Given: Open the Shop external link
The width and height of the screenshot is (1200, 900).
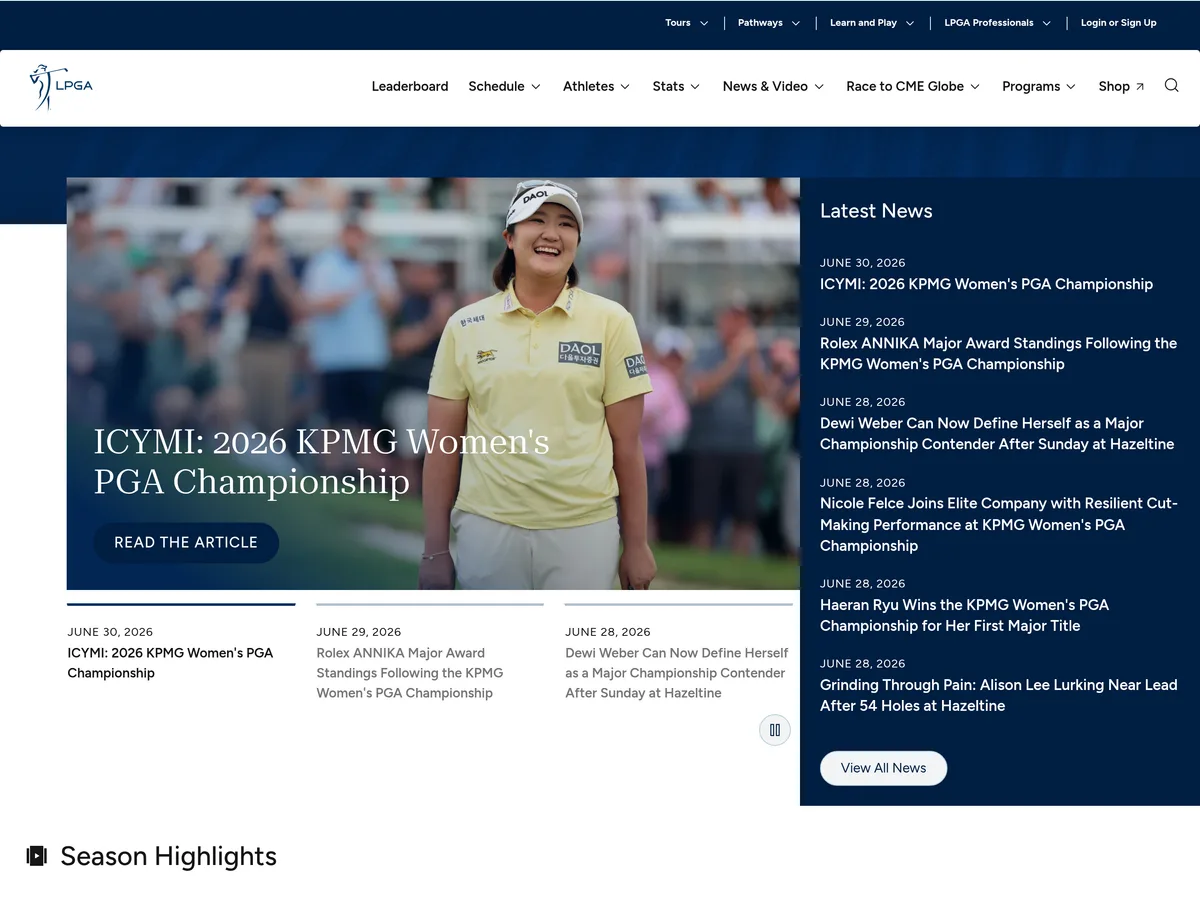Looking at the screenshot, I should 1122,87.
